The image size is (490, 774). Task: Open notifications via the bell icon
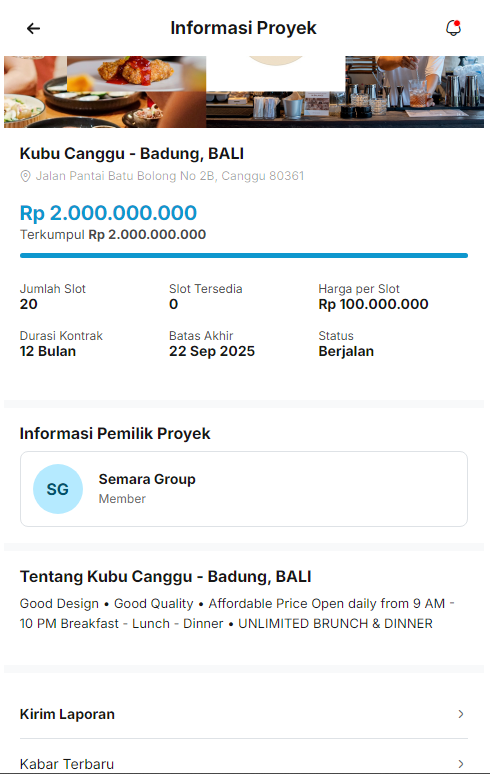(453, 28)
